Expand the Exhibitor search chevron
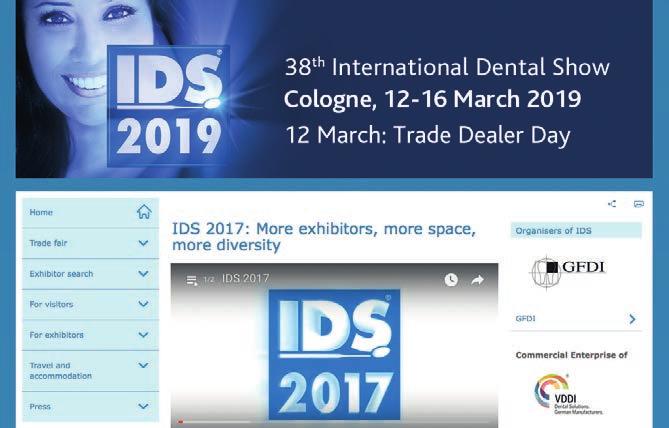 coord(143,274)
